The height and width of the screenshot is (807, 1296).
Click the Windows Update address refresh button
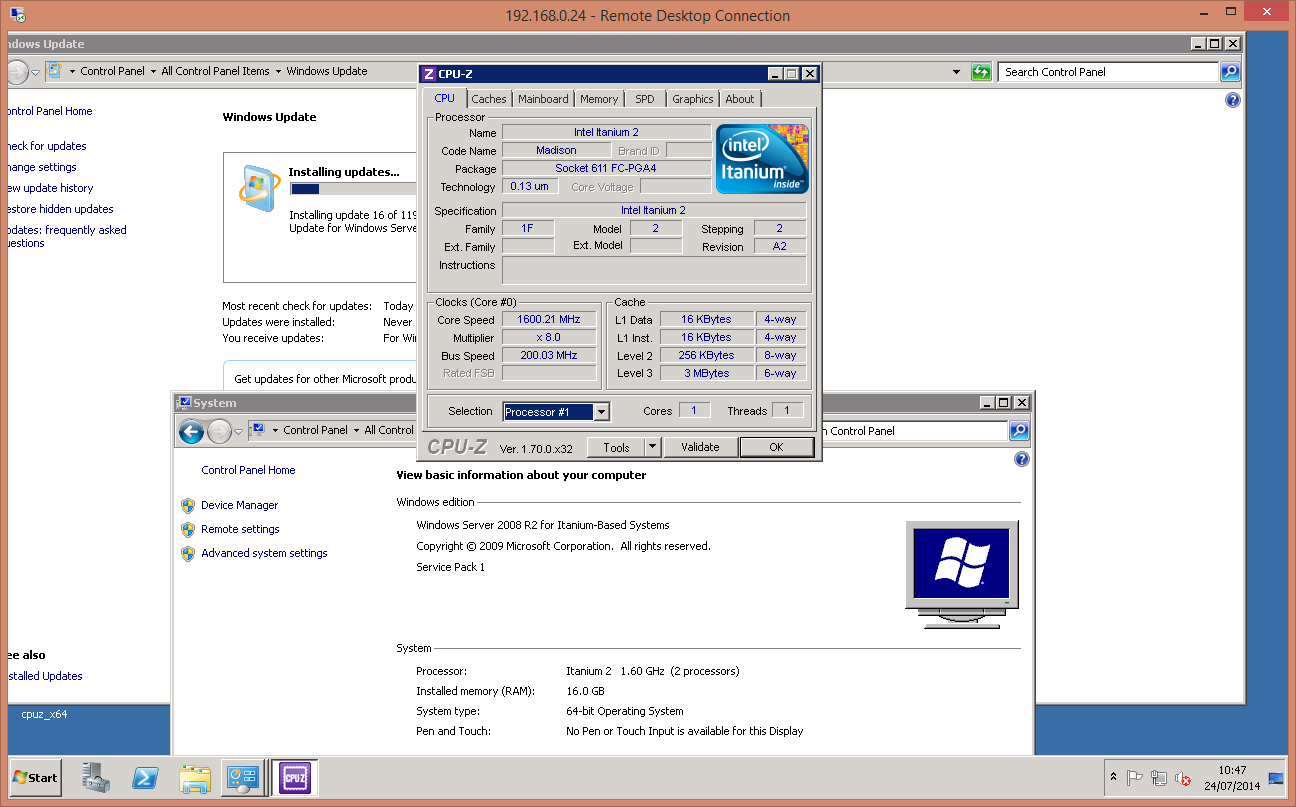pyautogui.click(x=981, y=72)
